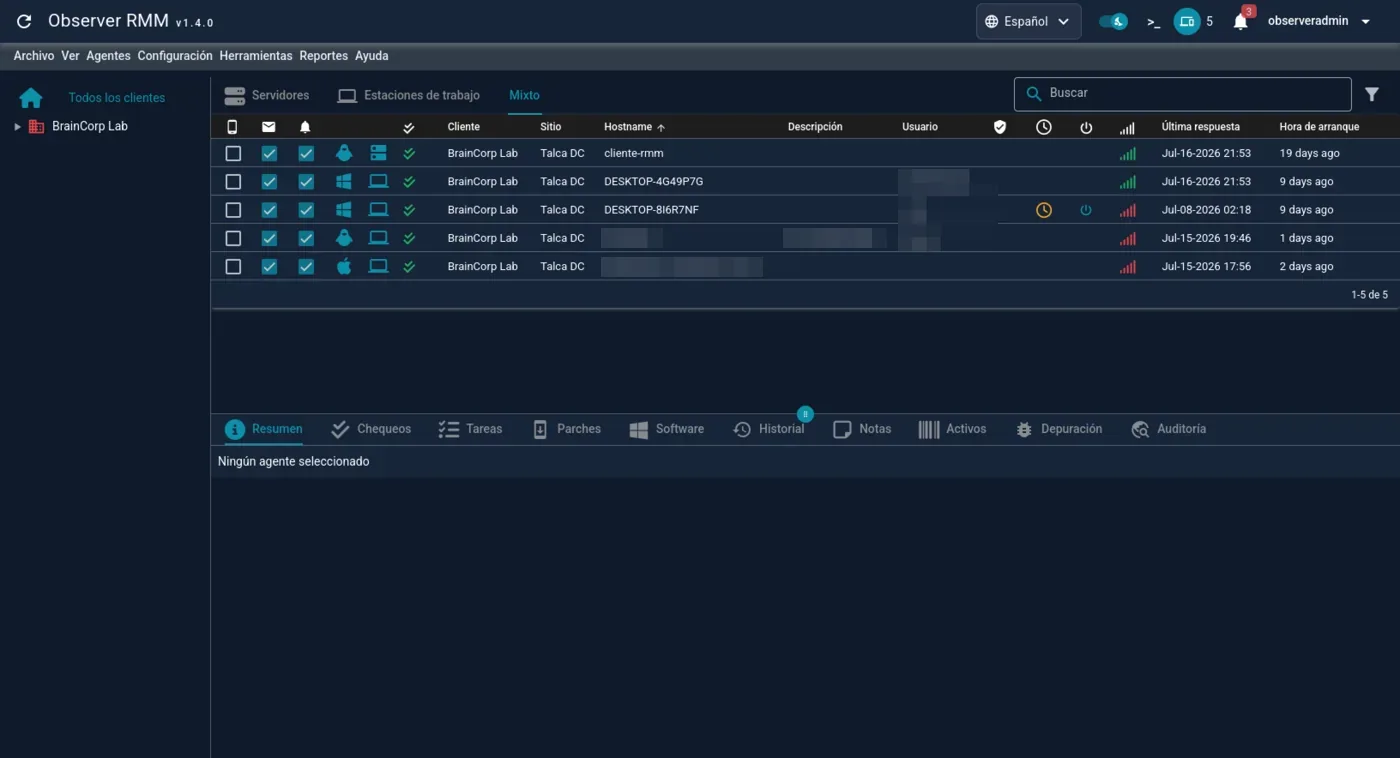This screenshot has width=1400, height=758.
Task: Open the observeradmin user menu
Action: [x=1318, y=21]
